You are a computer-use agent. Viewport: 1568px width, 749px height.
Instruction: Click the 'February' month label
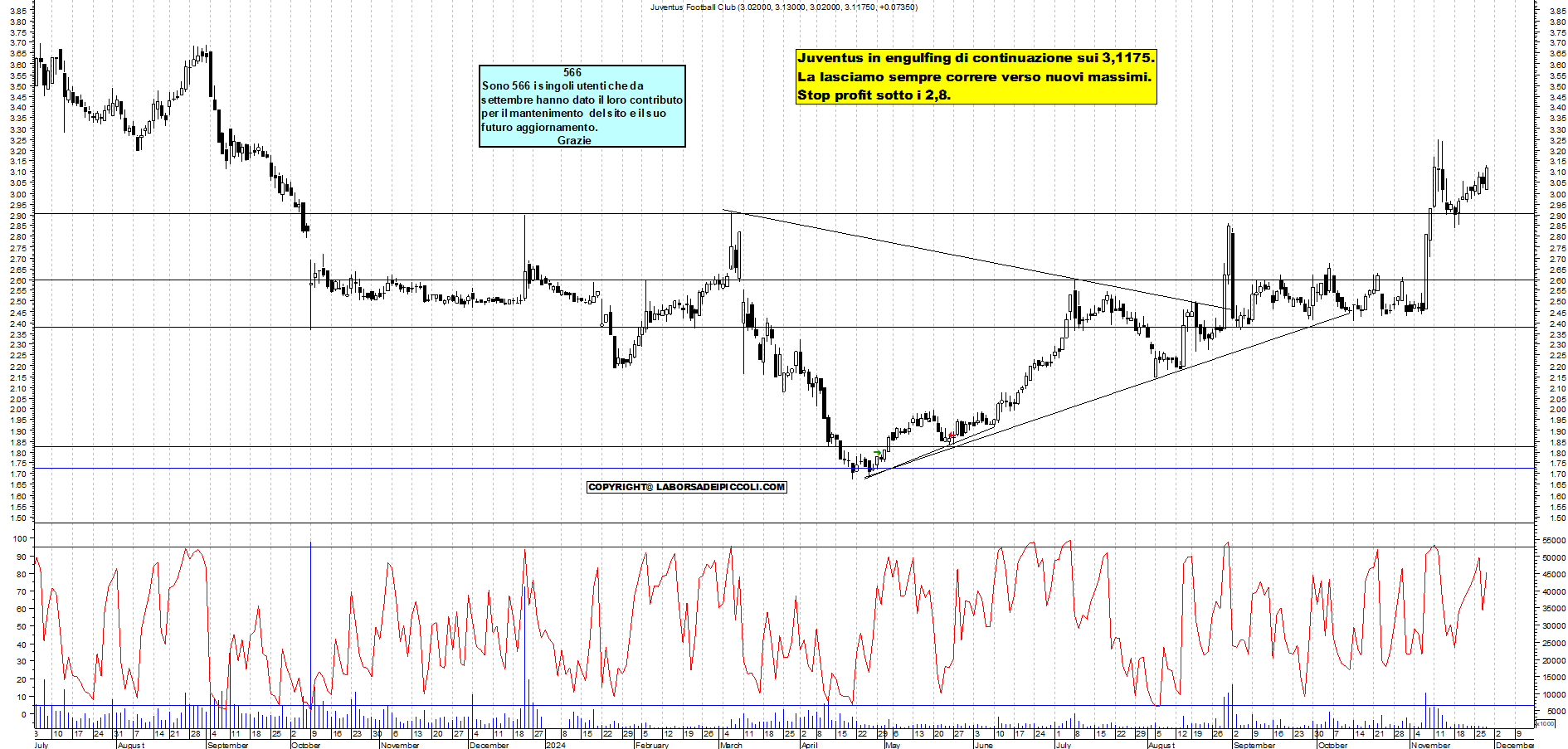[x=651, y=745]
